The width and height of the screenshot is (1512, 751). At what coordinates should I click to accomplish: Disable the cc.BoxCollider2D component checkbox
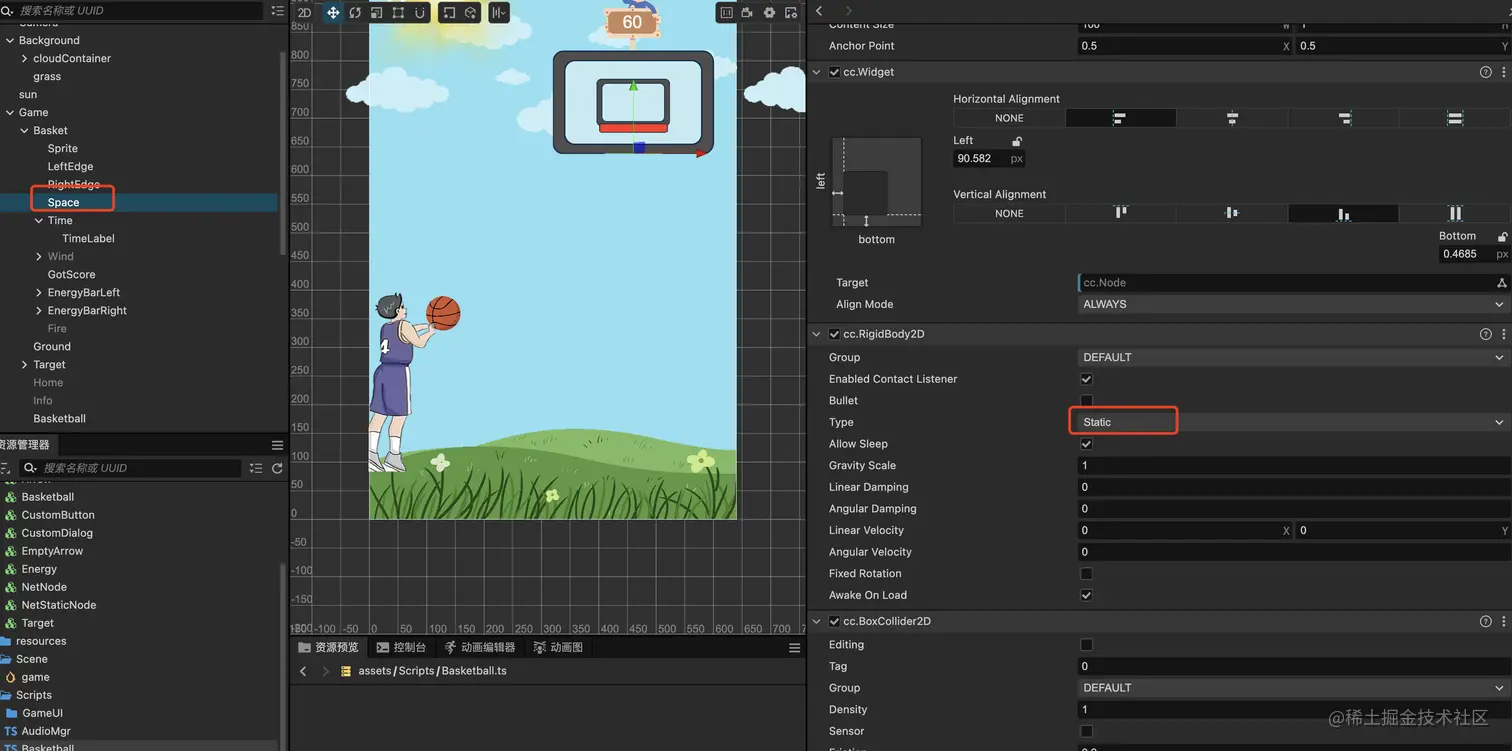point(835,621)
